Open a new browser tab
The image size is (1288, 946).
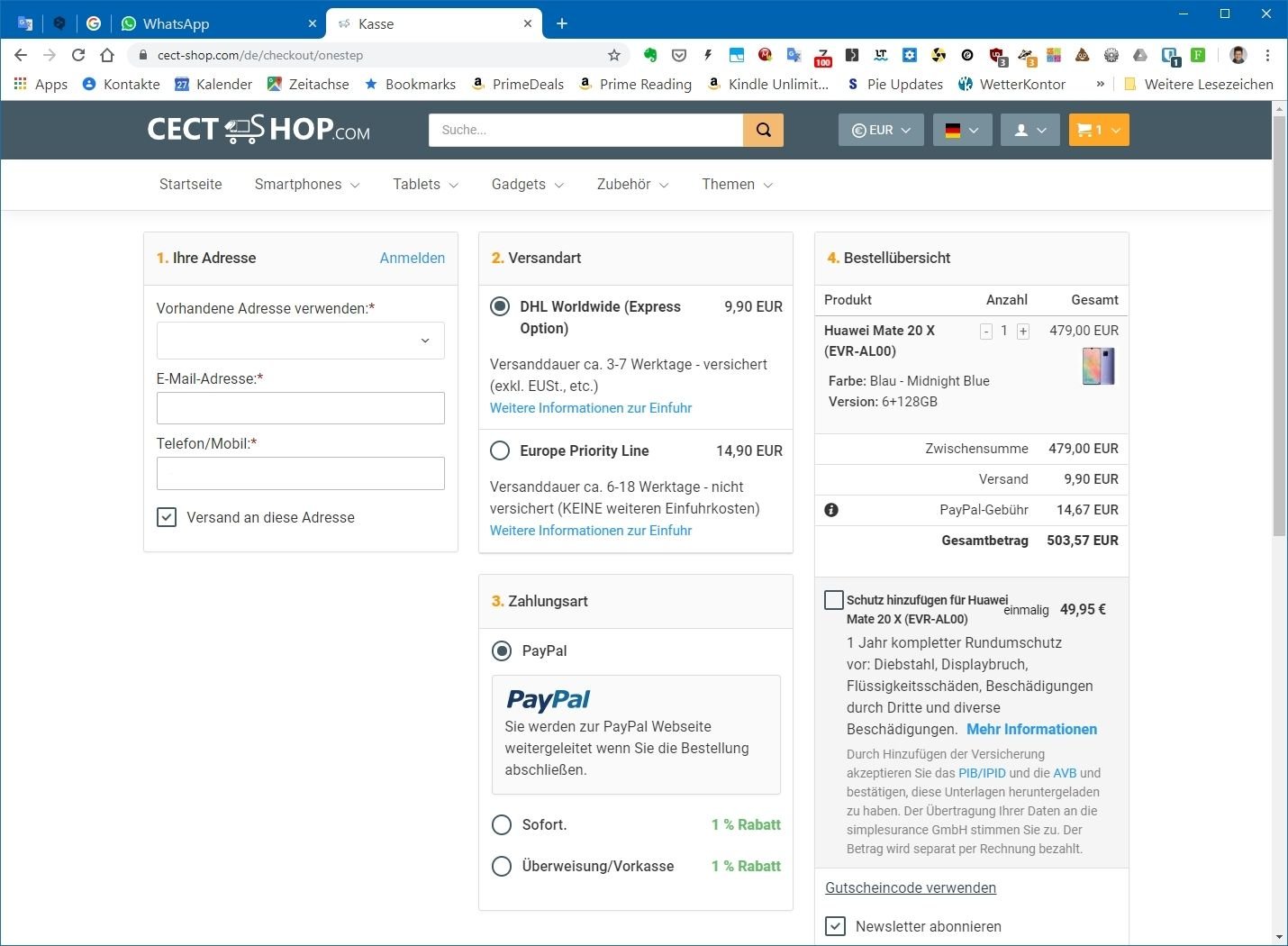pyautogui.click(x=562, y=23)
